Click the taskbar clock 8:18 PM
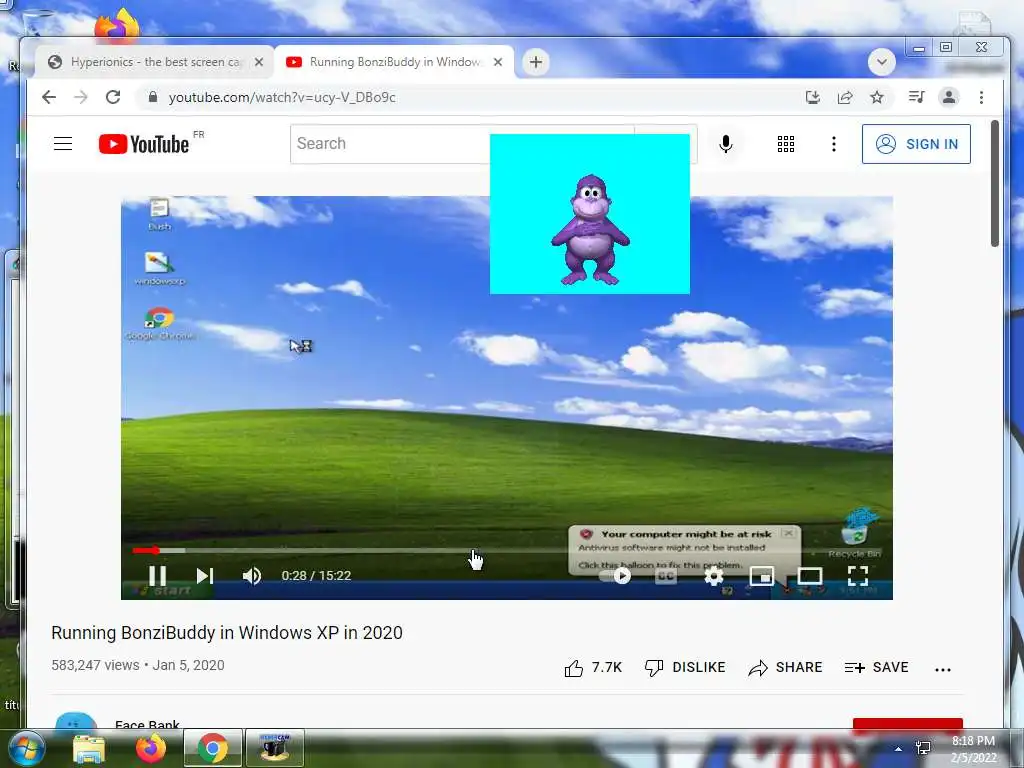The image size is (1024, 768). pos(973,741)
